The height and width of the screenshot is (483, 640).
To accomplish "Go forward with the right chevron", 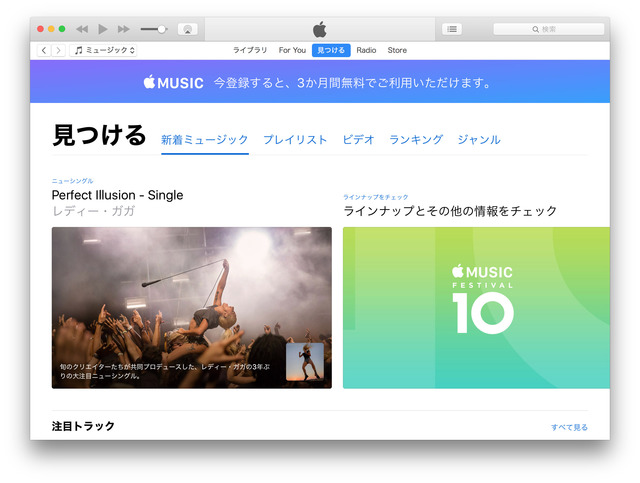I will tap(58, 50).
